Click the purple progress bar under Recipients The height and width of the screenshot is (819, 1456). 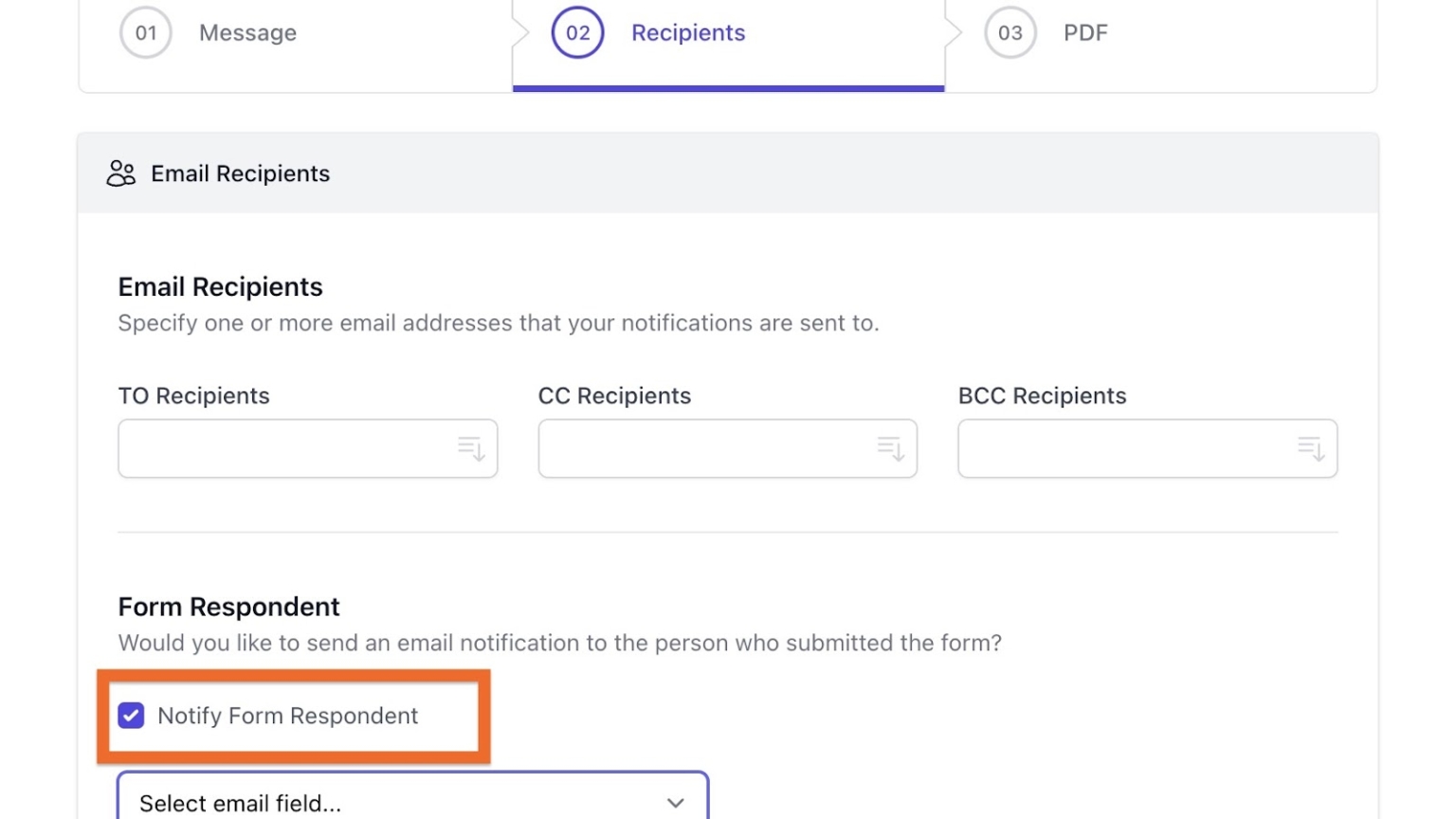click(728, 87)
